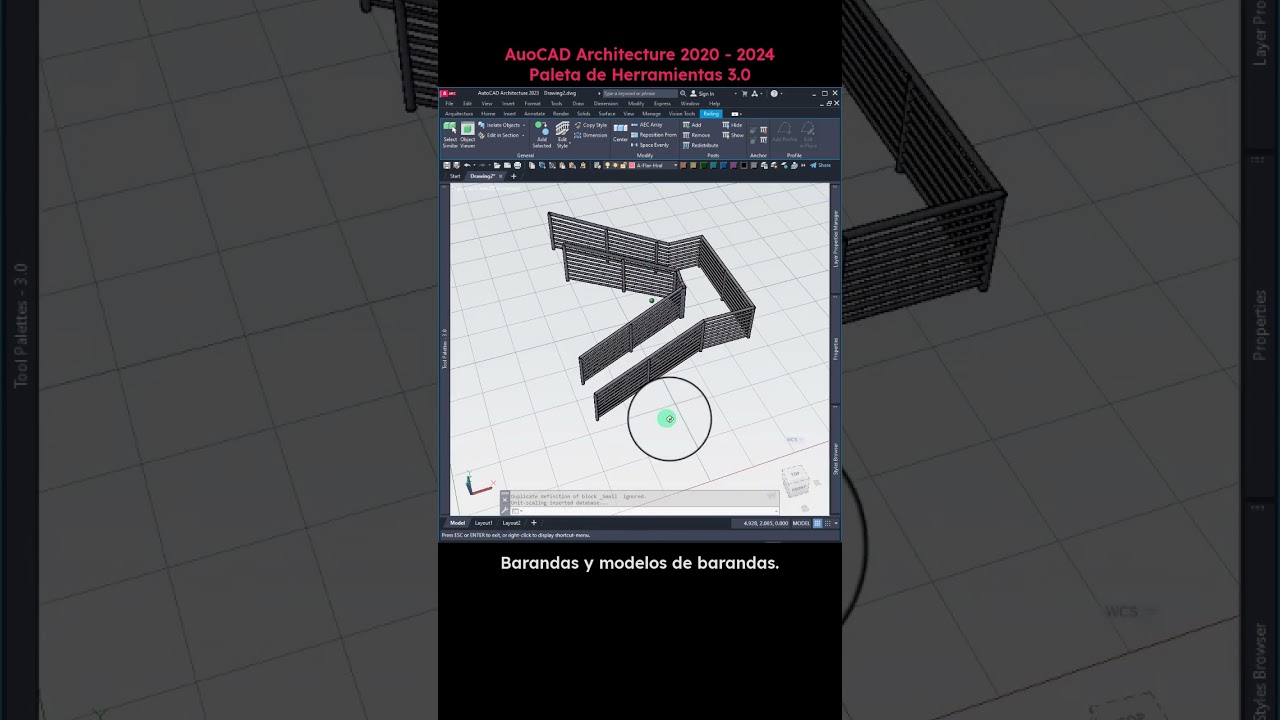1280x720 pixels.
Task: Click the Share icon in the toolbar
Action: [820, 165]
